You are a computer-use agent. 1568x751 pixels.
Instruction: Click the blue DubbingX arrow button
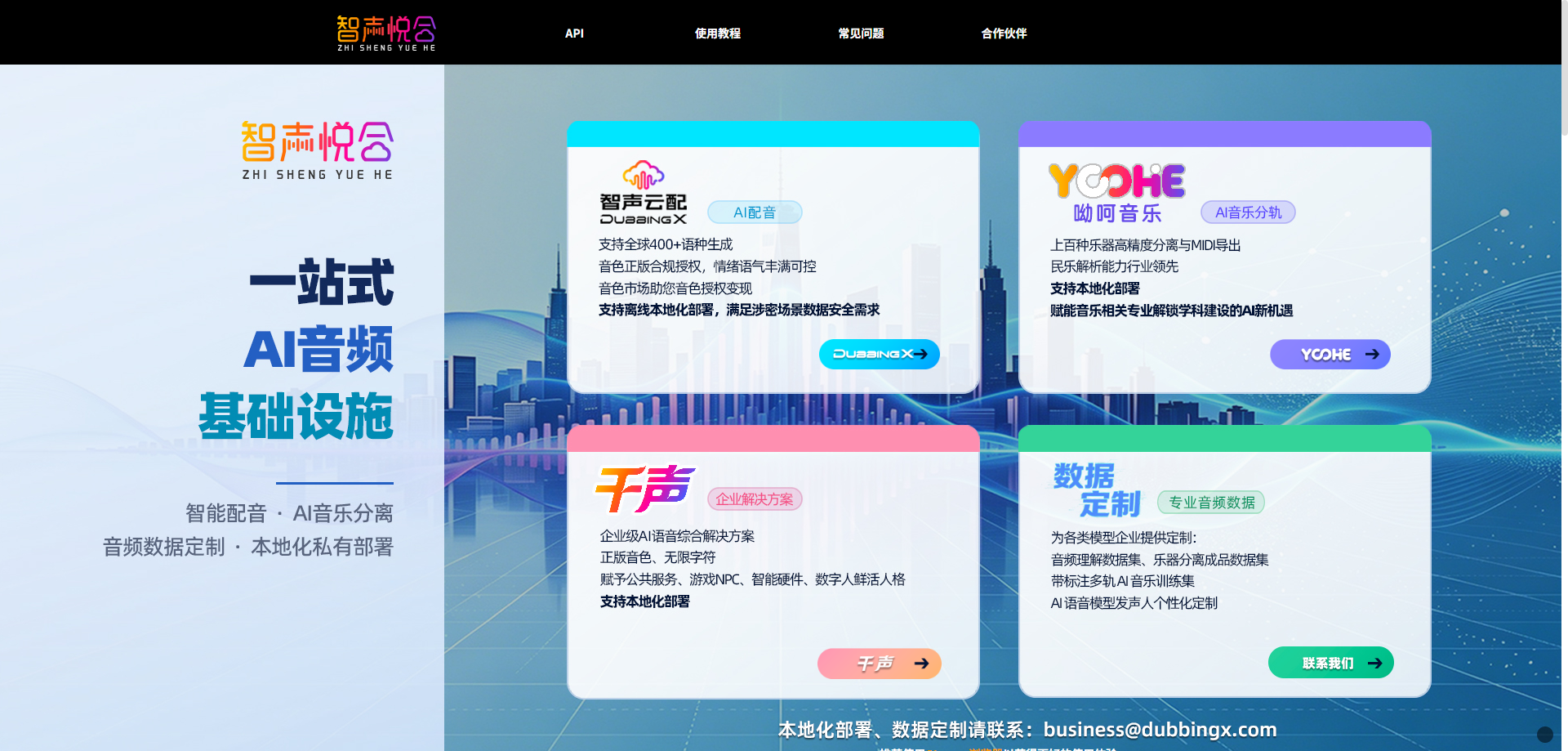point(880,354)
